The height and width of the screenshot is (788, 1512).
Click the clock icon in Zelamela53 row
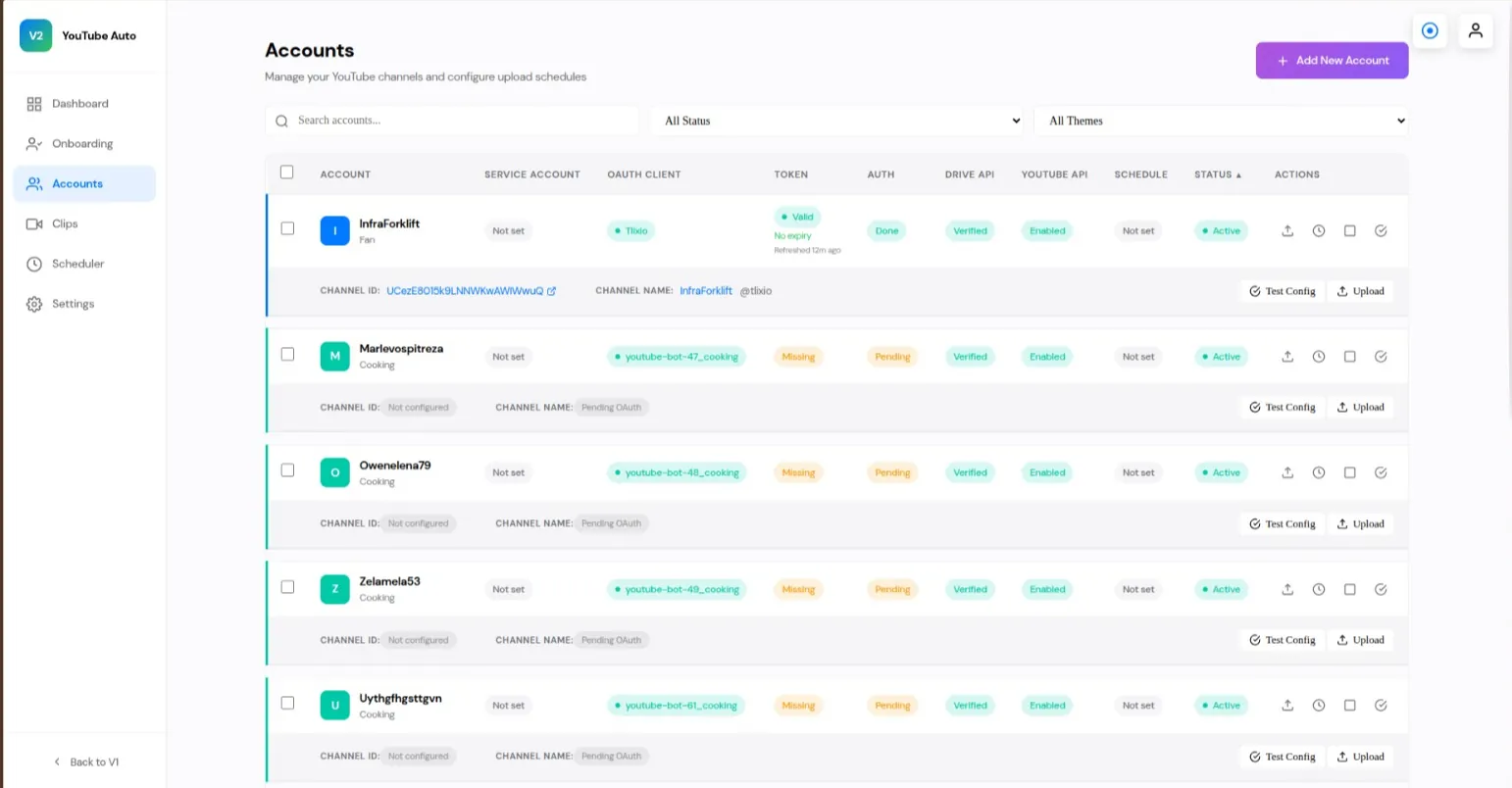tap(1319, 589)
